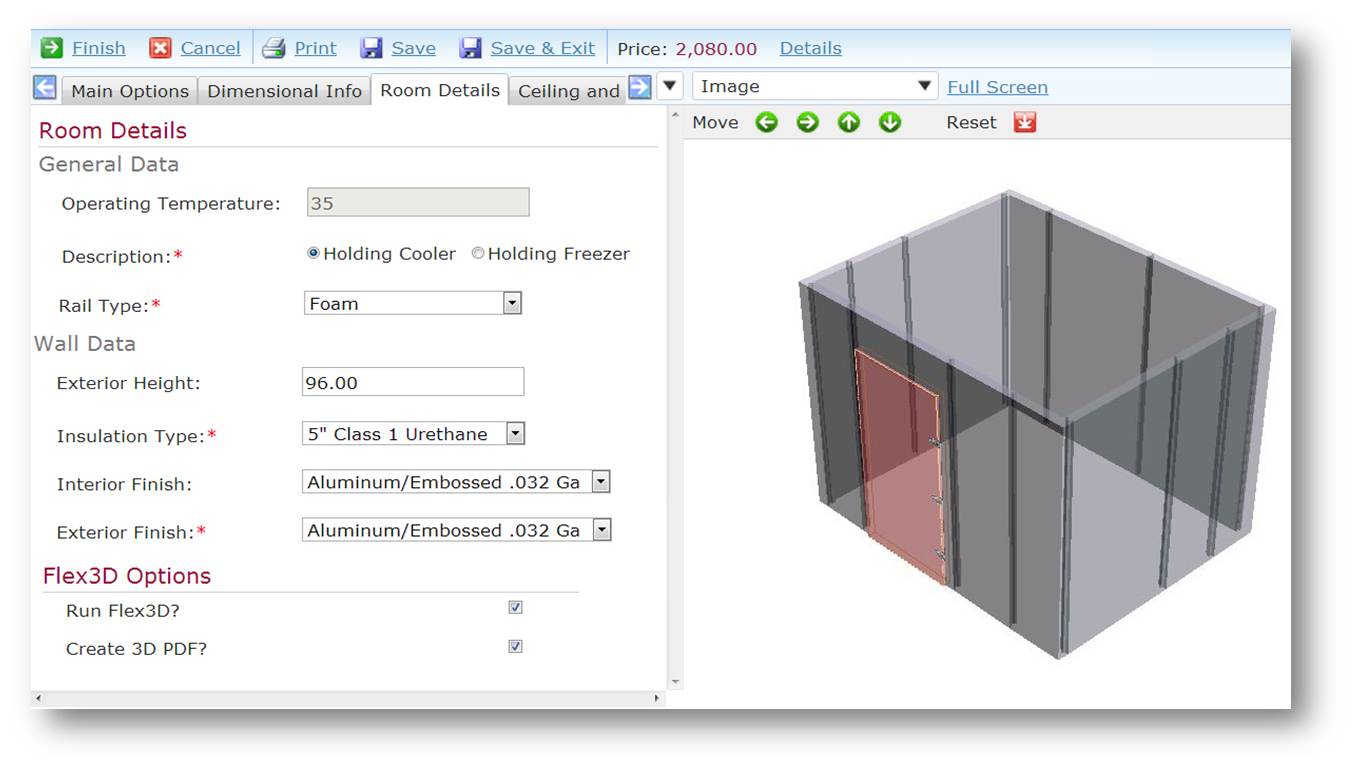The width and height of the screenshot is (1353, 768).
Task: Move the 3D view down with green arrow
Action: [x=890, y=122]
